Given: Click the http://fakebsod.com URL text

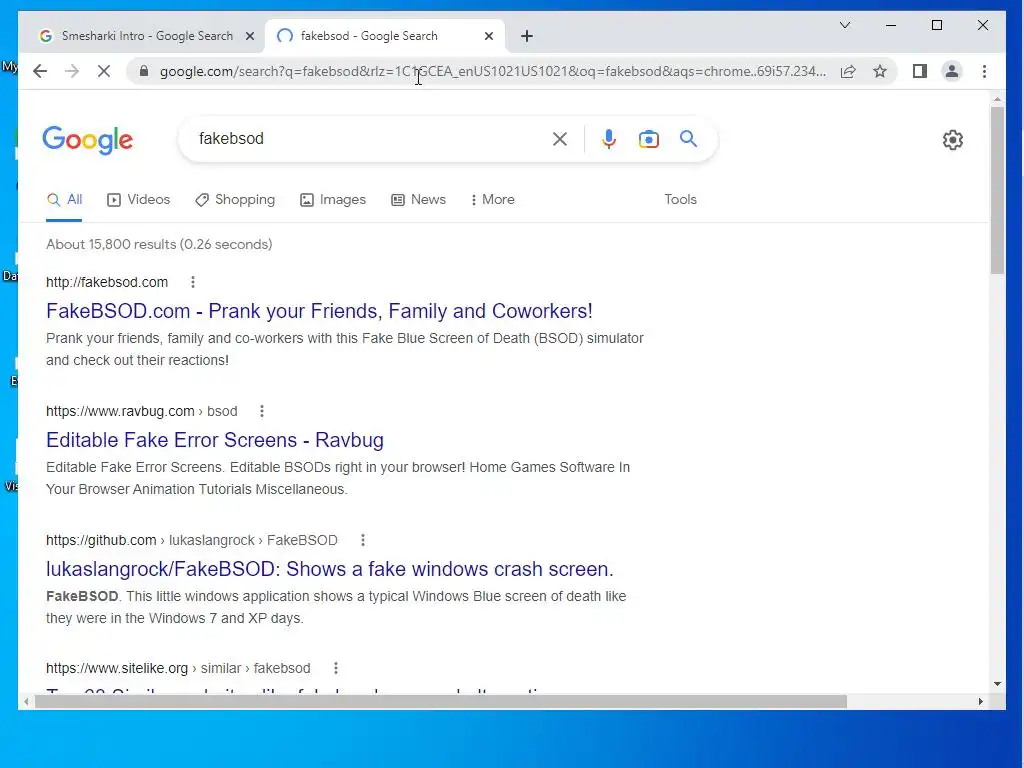Looking at the screenshot, I should coord(107,282).
